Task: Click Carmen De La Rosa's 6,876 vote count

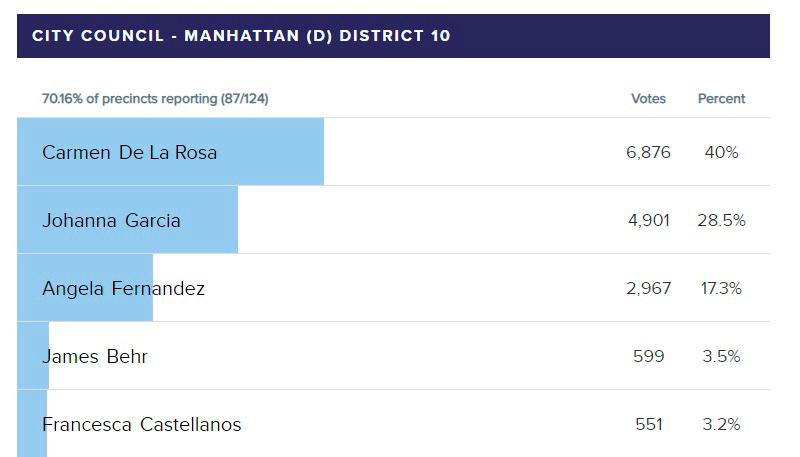Action: click(649, 153)
